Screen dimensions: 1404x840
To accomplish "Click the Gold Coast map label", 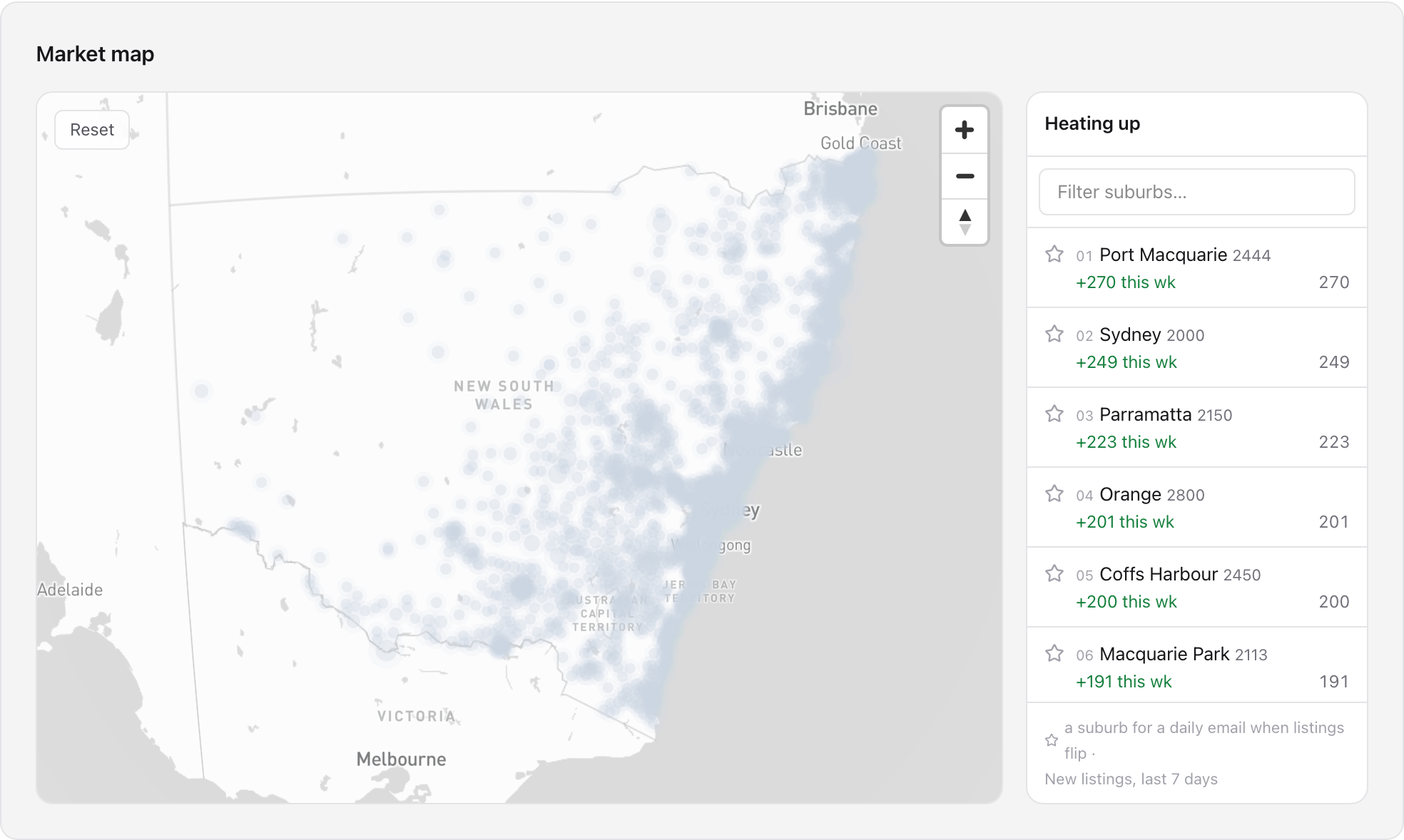I will [860, 143].
